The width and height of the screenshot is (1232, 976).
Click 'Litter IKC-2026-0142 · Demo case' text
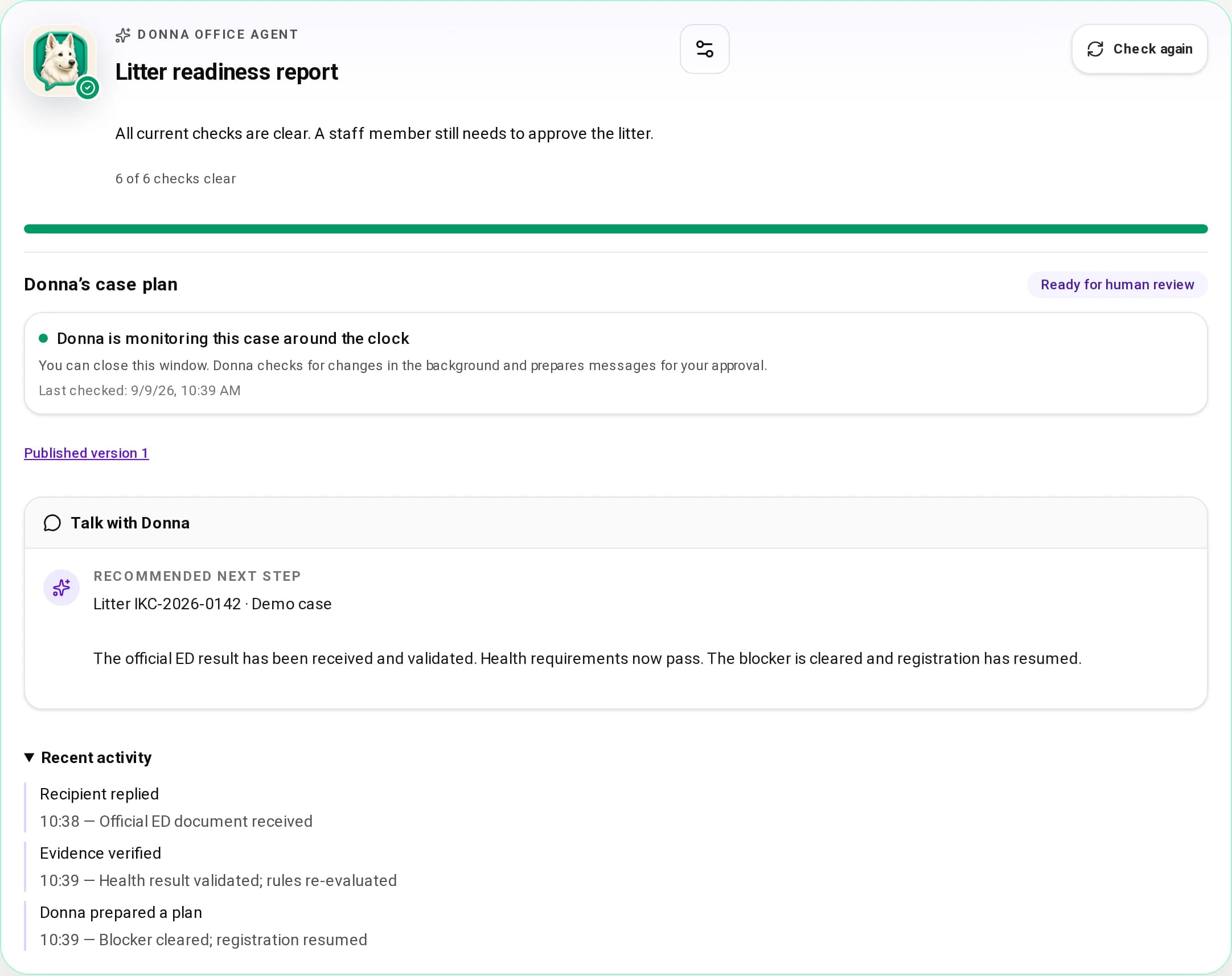212,604
